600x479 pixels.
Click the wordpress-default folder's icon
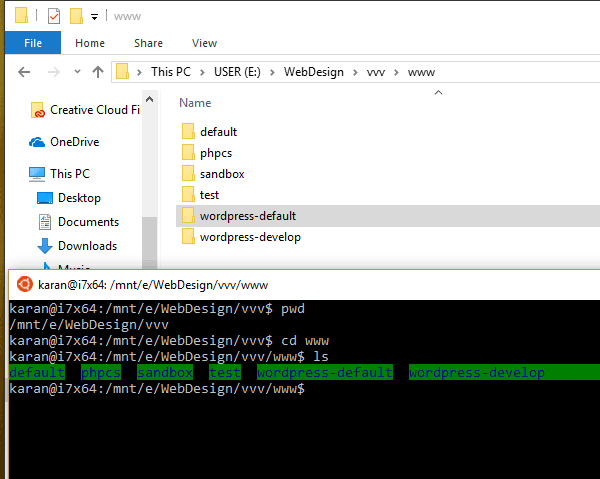[188, 215]
